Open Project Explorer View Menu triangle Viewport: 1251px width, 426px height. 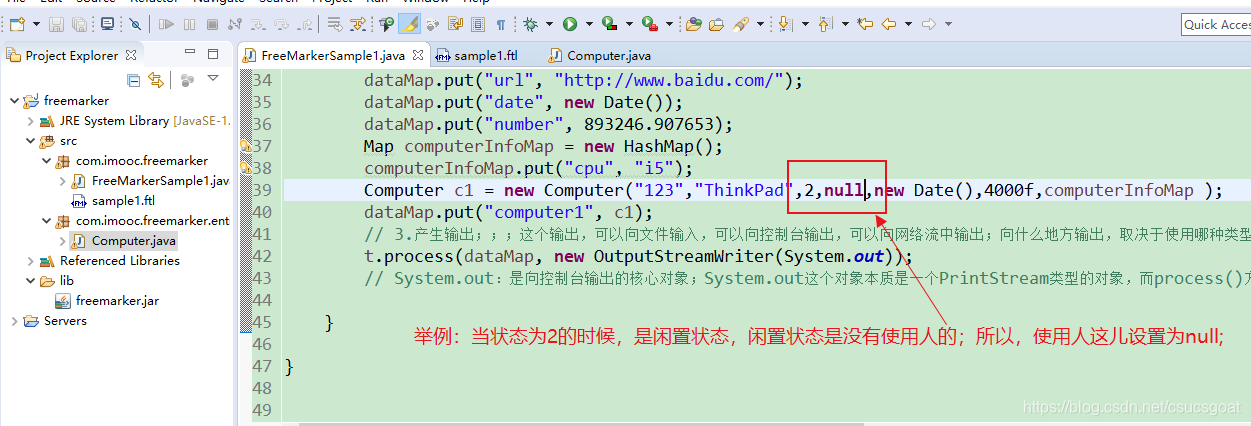pyautogui.click(x=213, y=78)
